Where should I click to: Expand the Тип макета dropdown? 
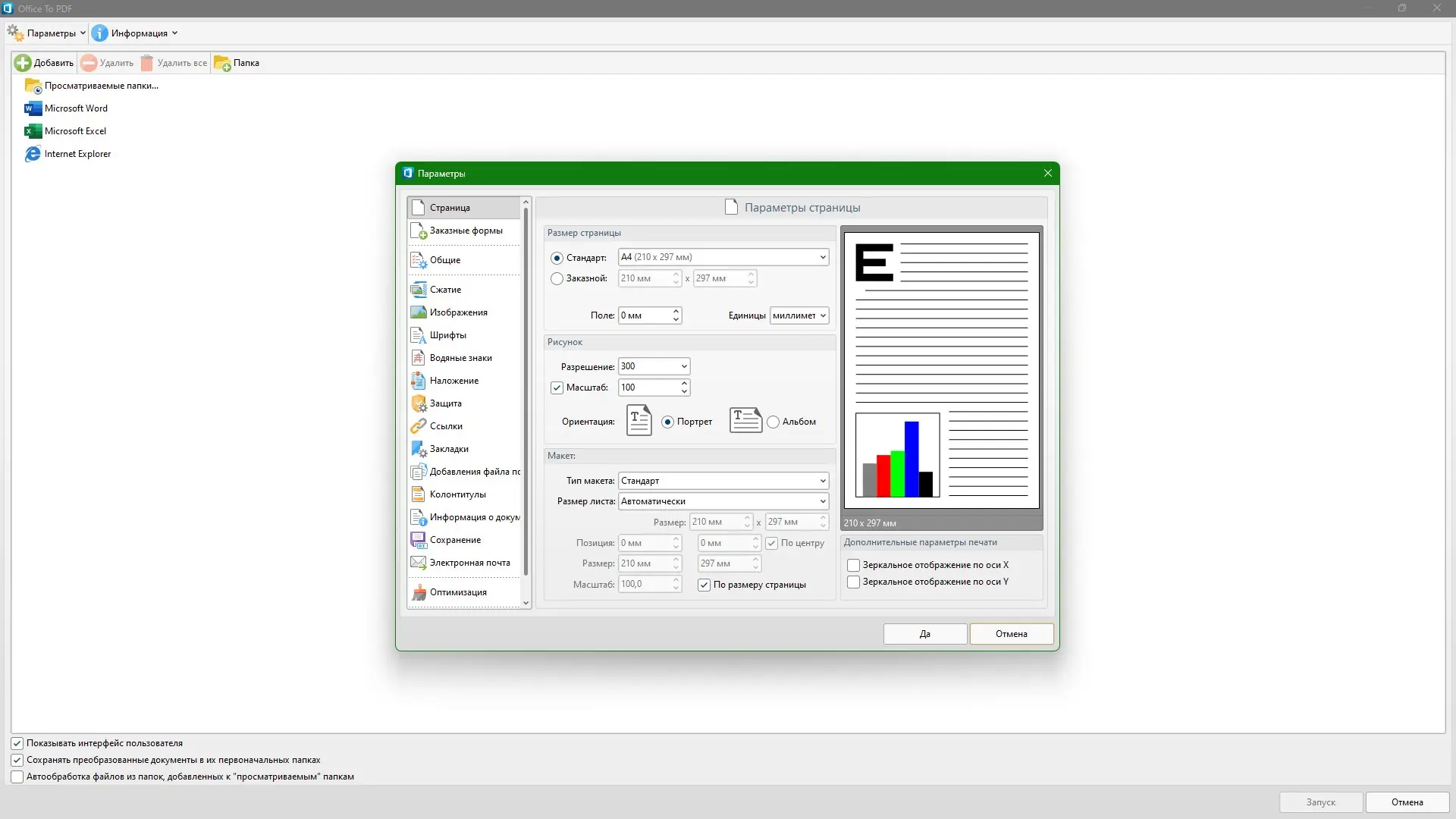tap(822, 481)
